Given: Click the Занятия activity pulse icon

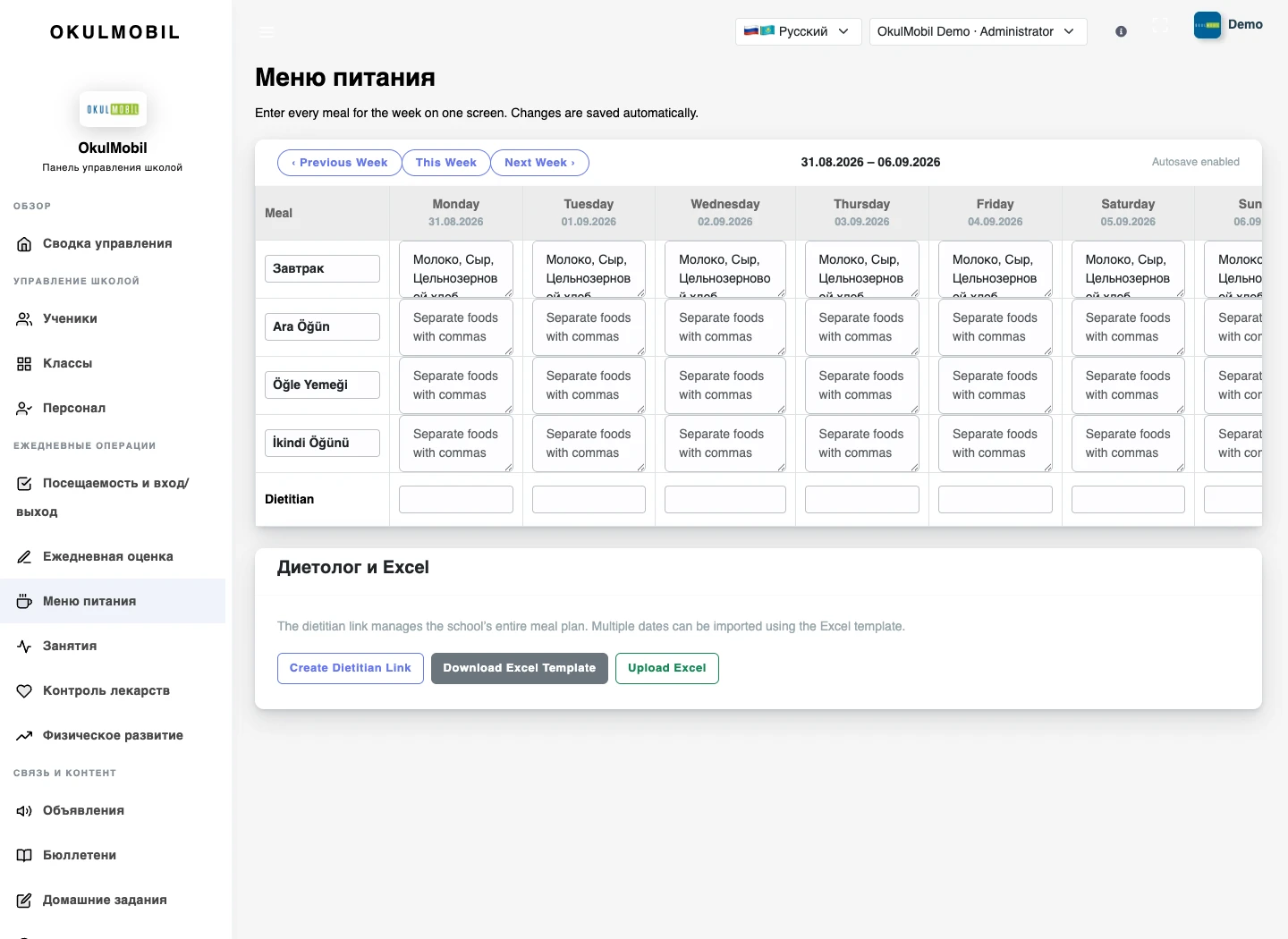Looking at the screenshot, I should click(x=24, y=647).
